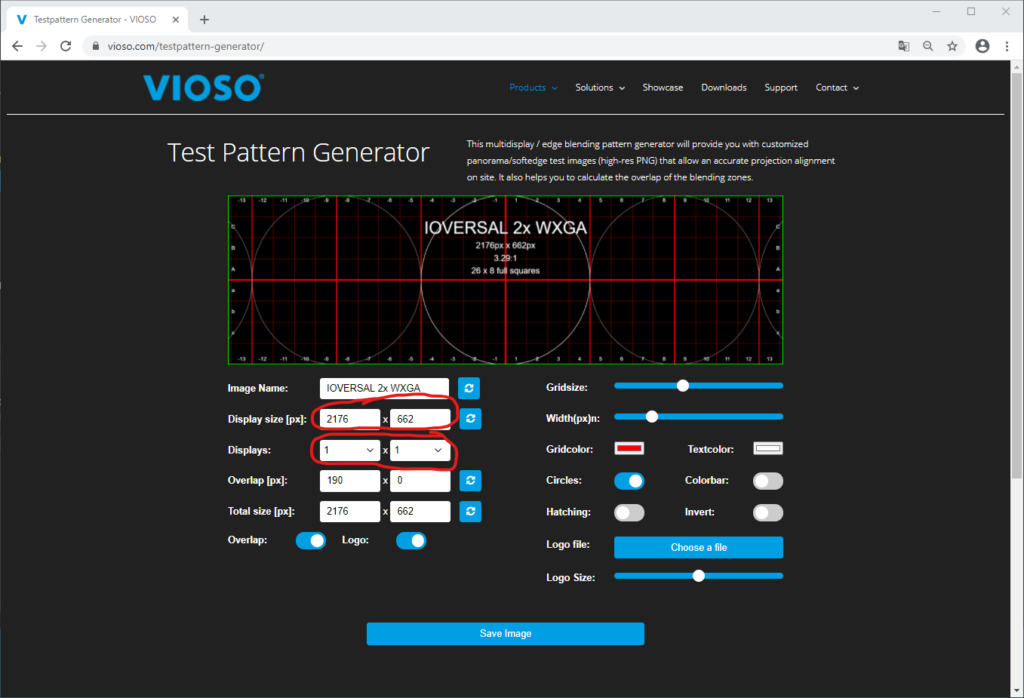The width and height of the screenshot is (1024, 698).
Task: Click the refresh icon beside Image Name
Action: click(x=468, y=388)
